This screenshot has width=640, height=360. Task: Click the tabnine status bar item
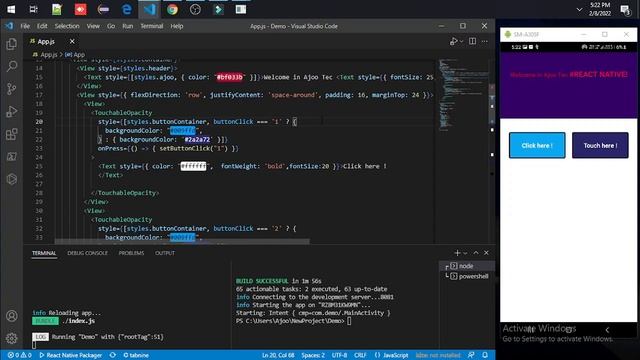(136, 355)
